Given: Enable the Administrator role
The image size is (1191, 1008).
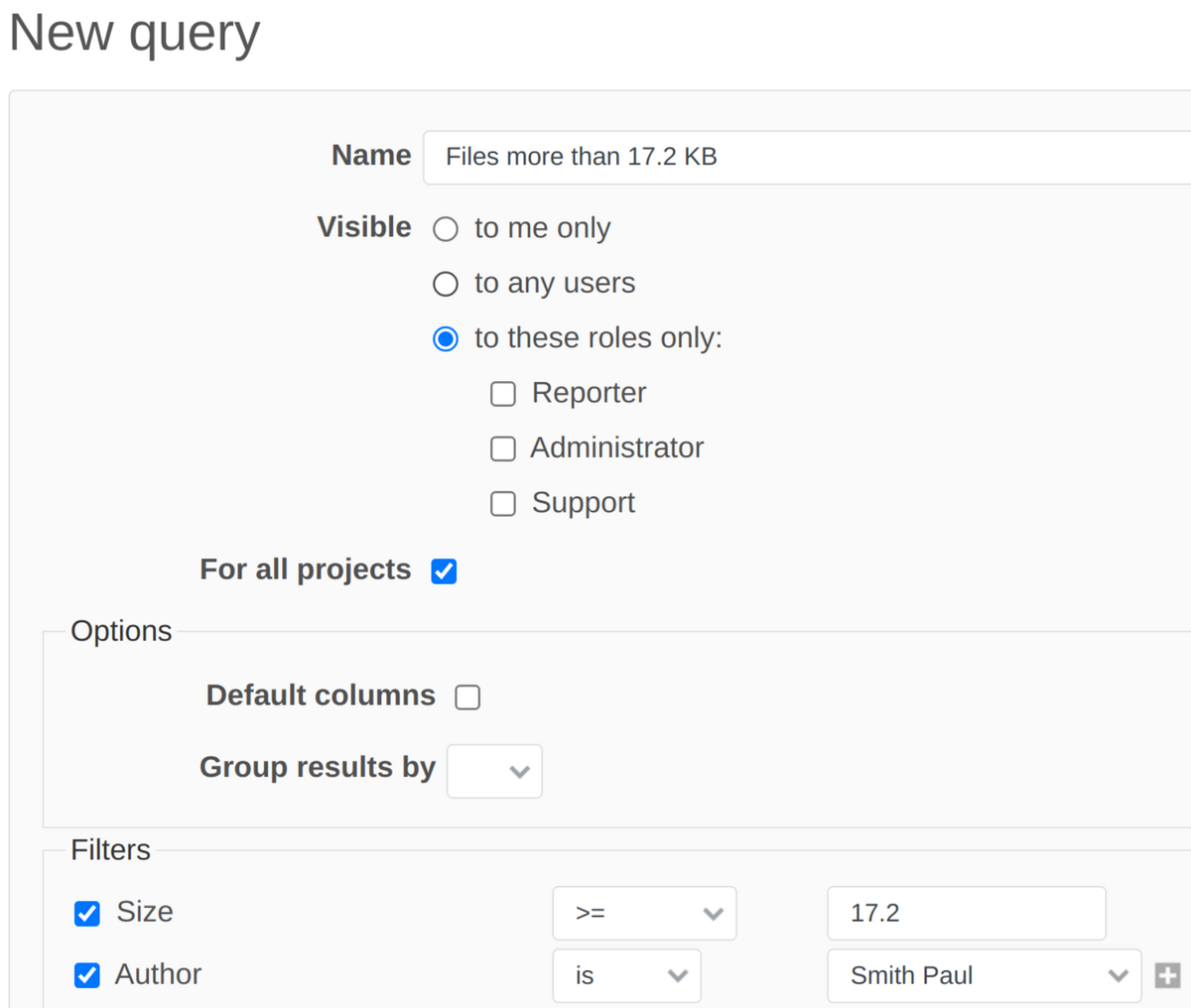Looking at the screenshot, I should pos(503,448).
